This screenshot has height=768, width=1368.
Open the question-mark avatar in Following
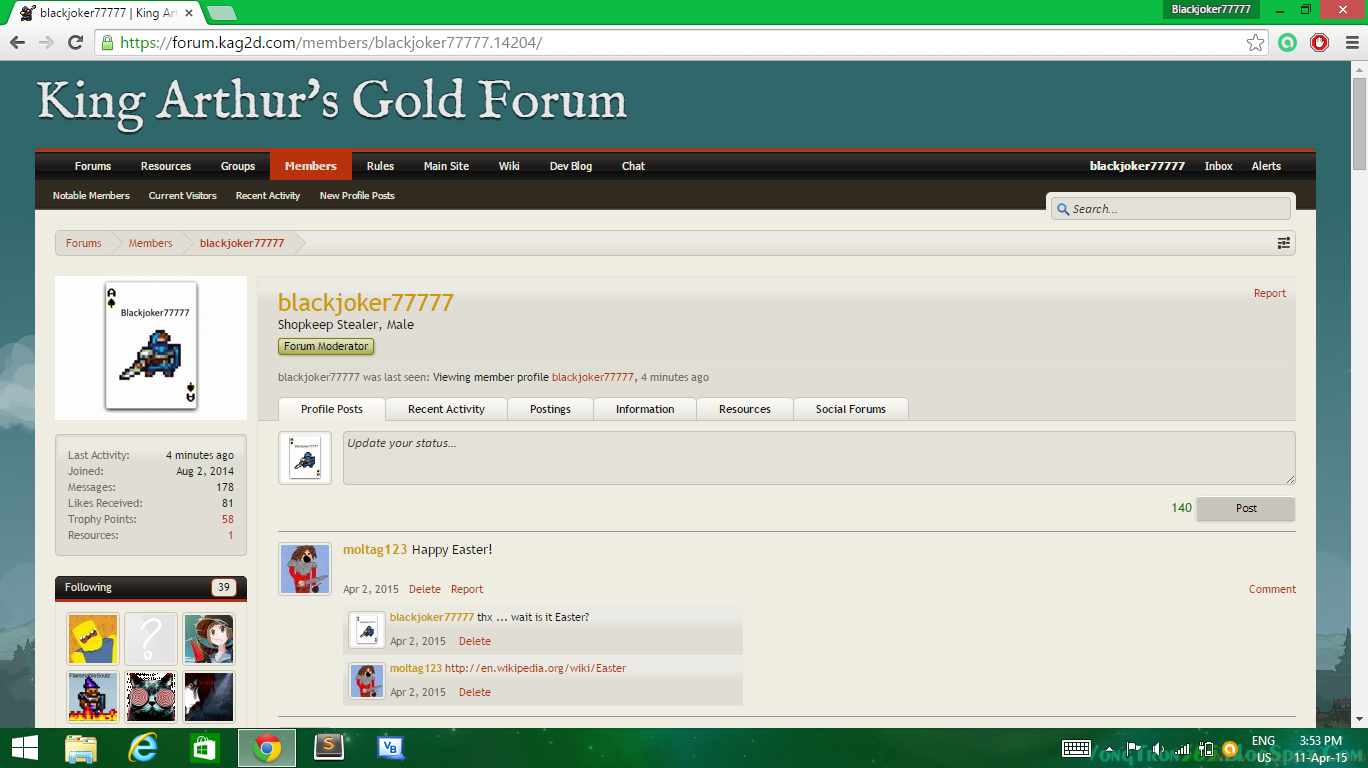(151, 639)
